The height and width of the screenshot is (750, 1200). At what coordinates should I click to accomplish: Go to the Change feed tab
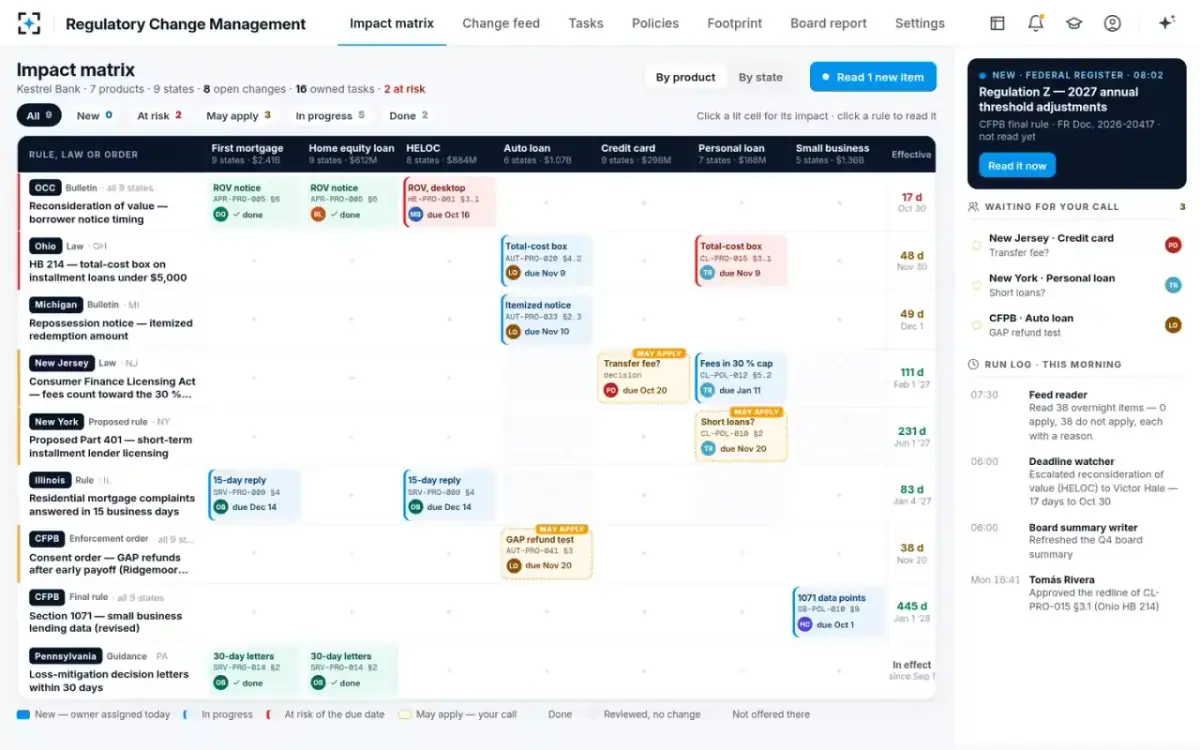coord(501,23)
